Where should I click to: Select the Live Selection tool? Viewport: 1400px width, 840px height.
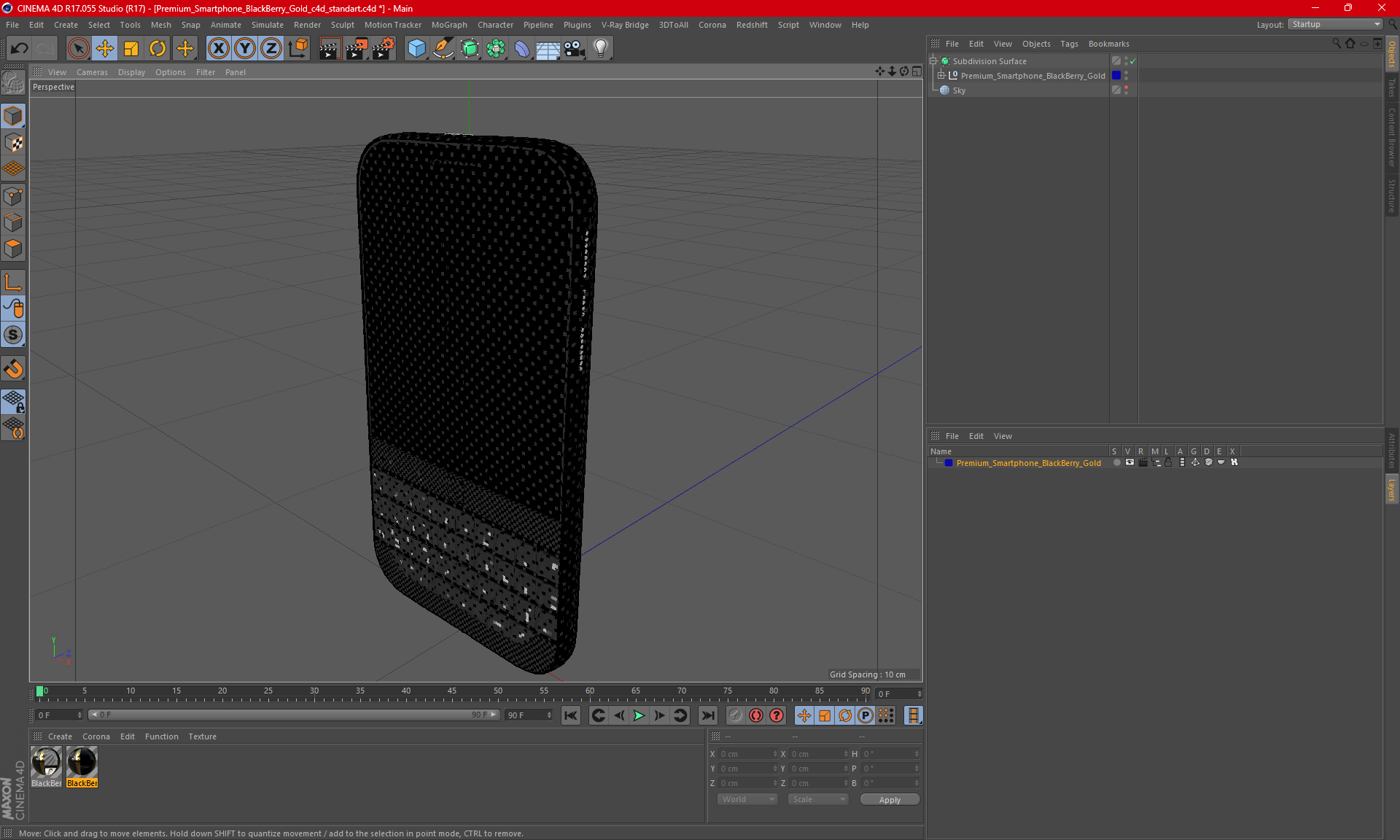78,49
